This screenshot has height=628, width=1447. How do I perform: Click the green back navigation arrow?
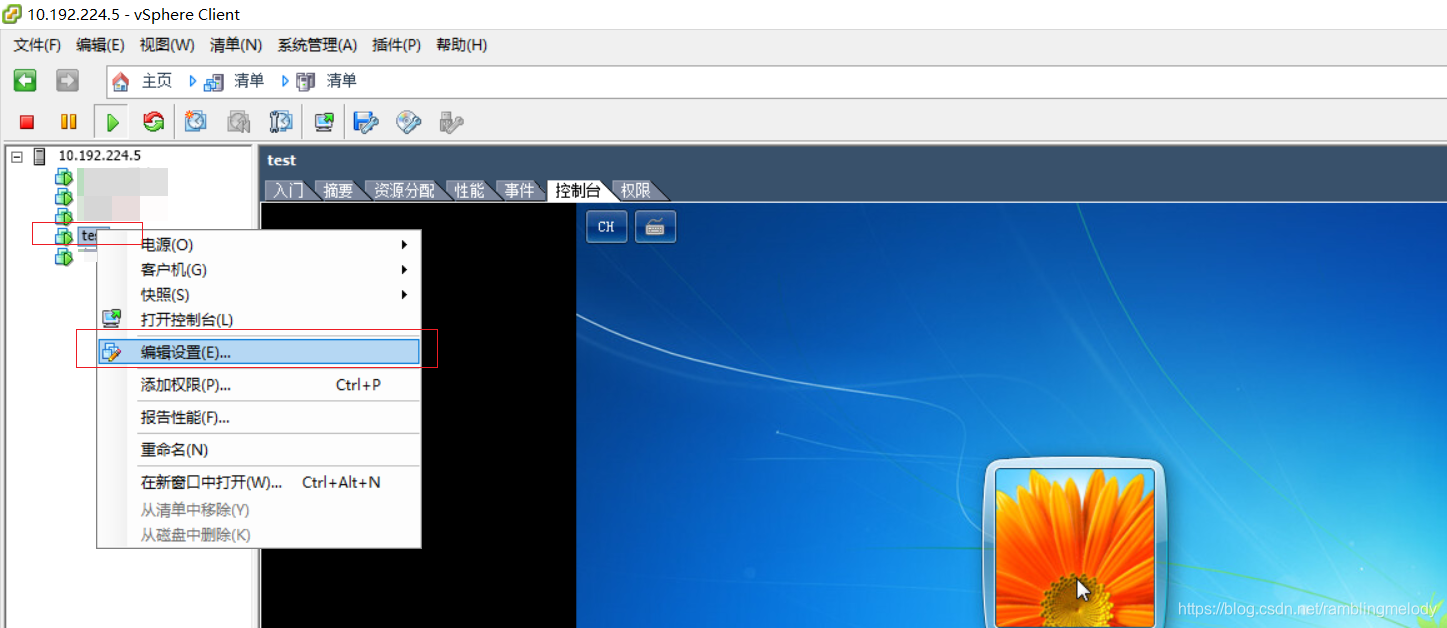pos(25,81)
